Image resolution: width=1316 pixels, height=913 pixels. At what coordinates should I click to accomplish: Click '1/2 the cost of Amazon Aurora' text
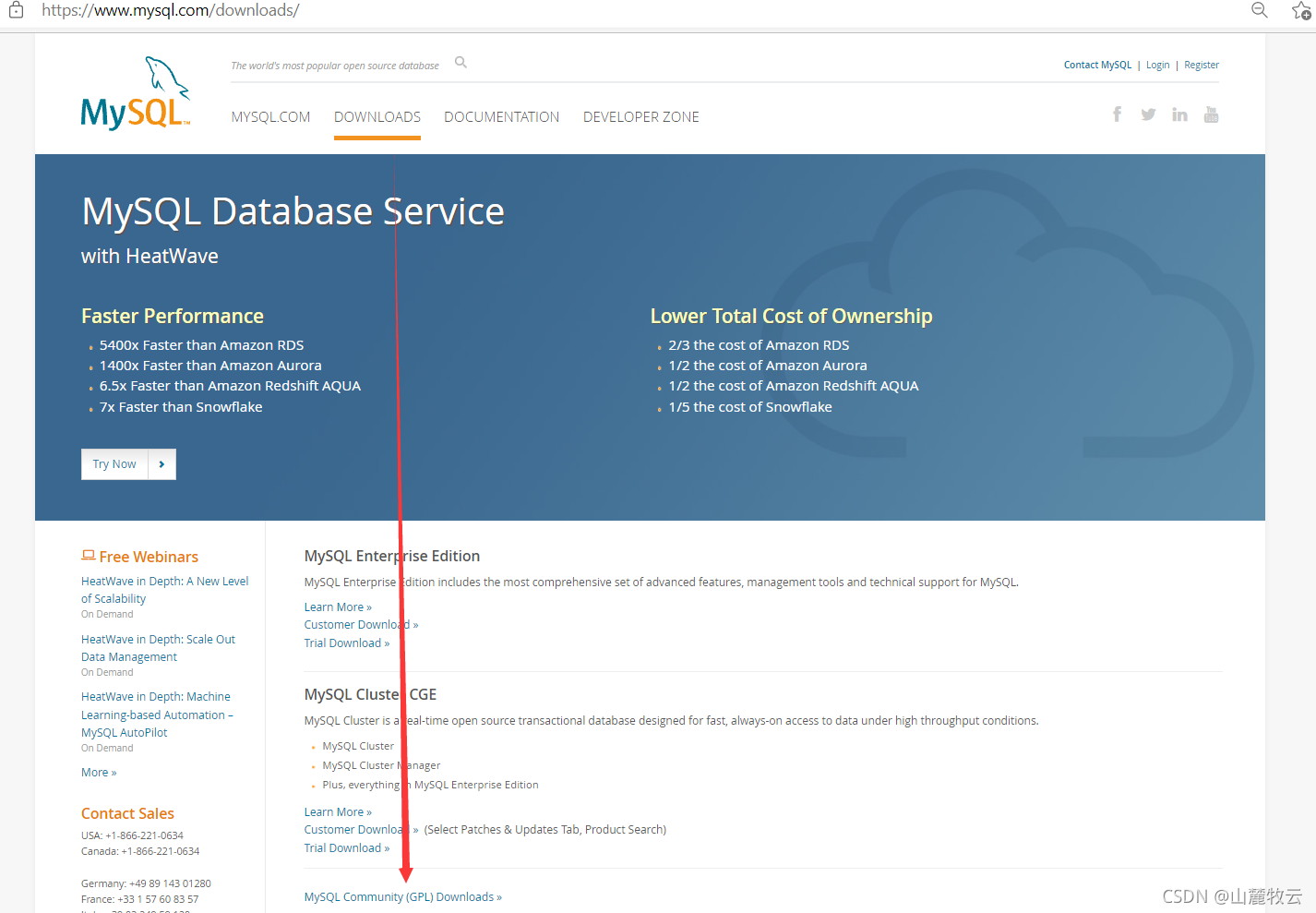(768, 366)
